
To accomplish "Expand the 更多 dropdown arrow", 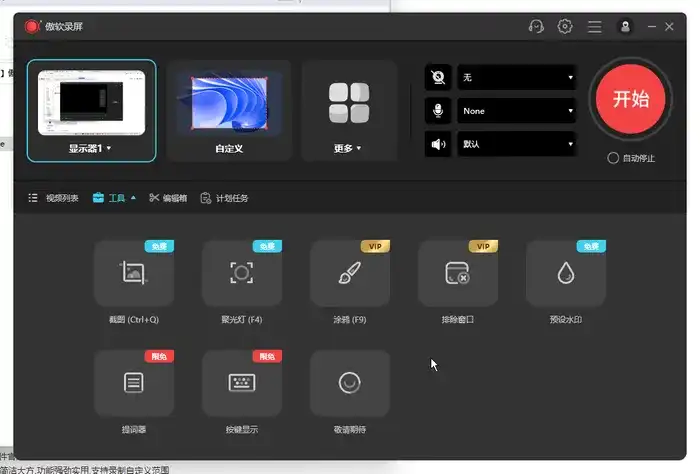I will point(358,148).
